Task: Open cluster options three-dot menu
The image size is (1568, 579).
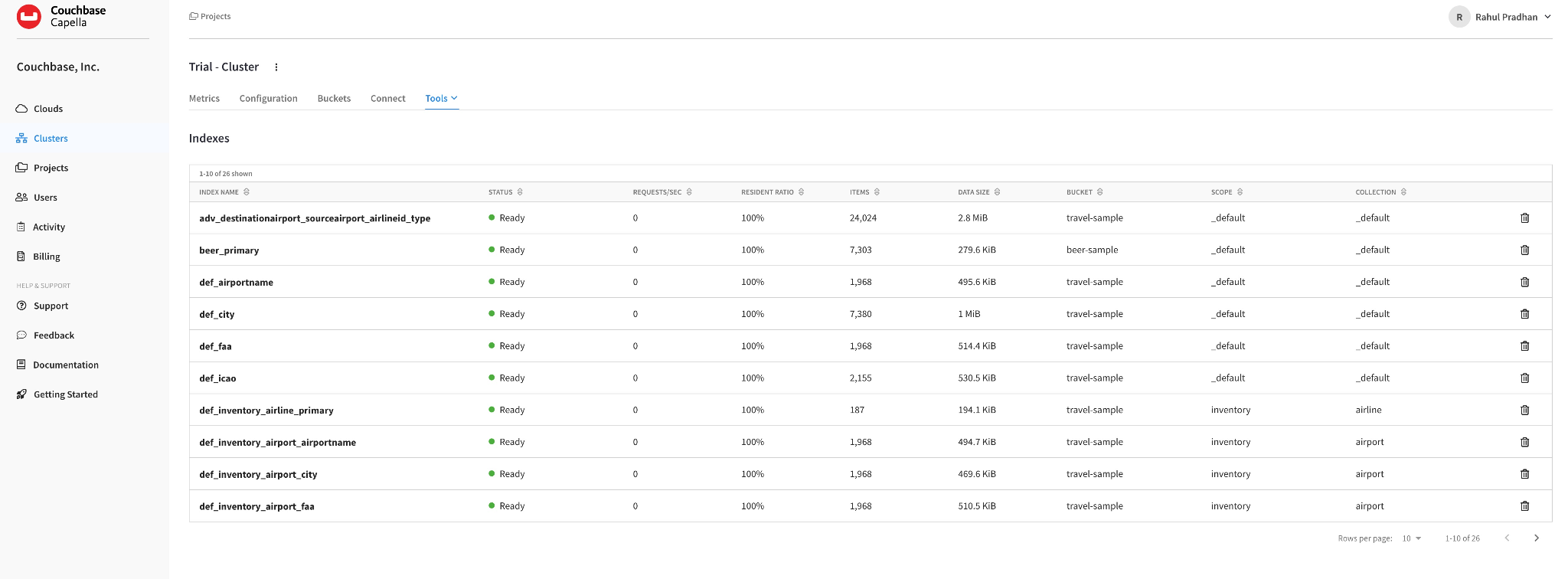Action: (x=276, y=67)
